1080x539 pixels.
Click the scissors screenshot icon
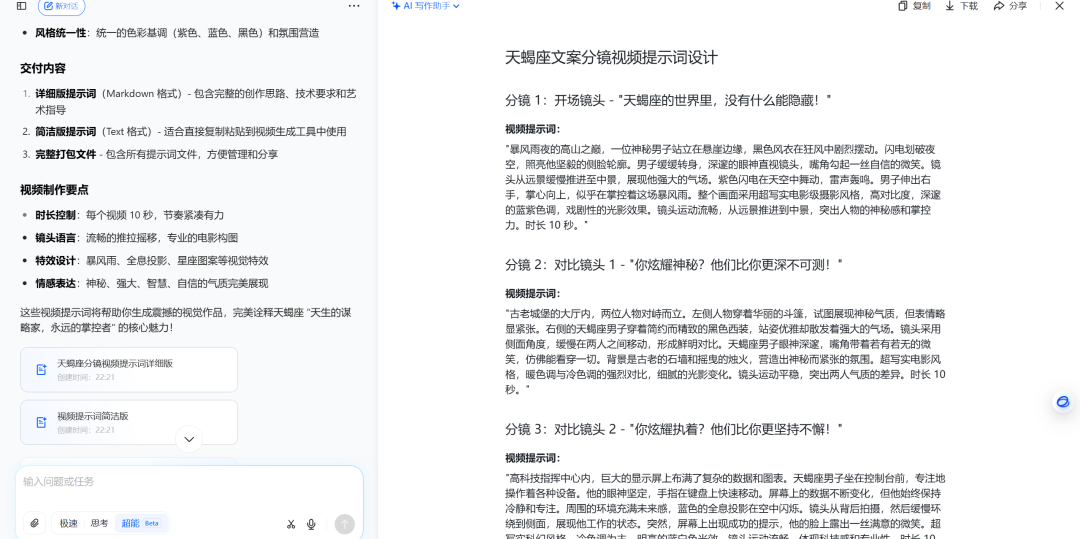291,525
